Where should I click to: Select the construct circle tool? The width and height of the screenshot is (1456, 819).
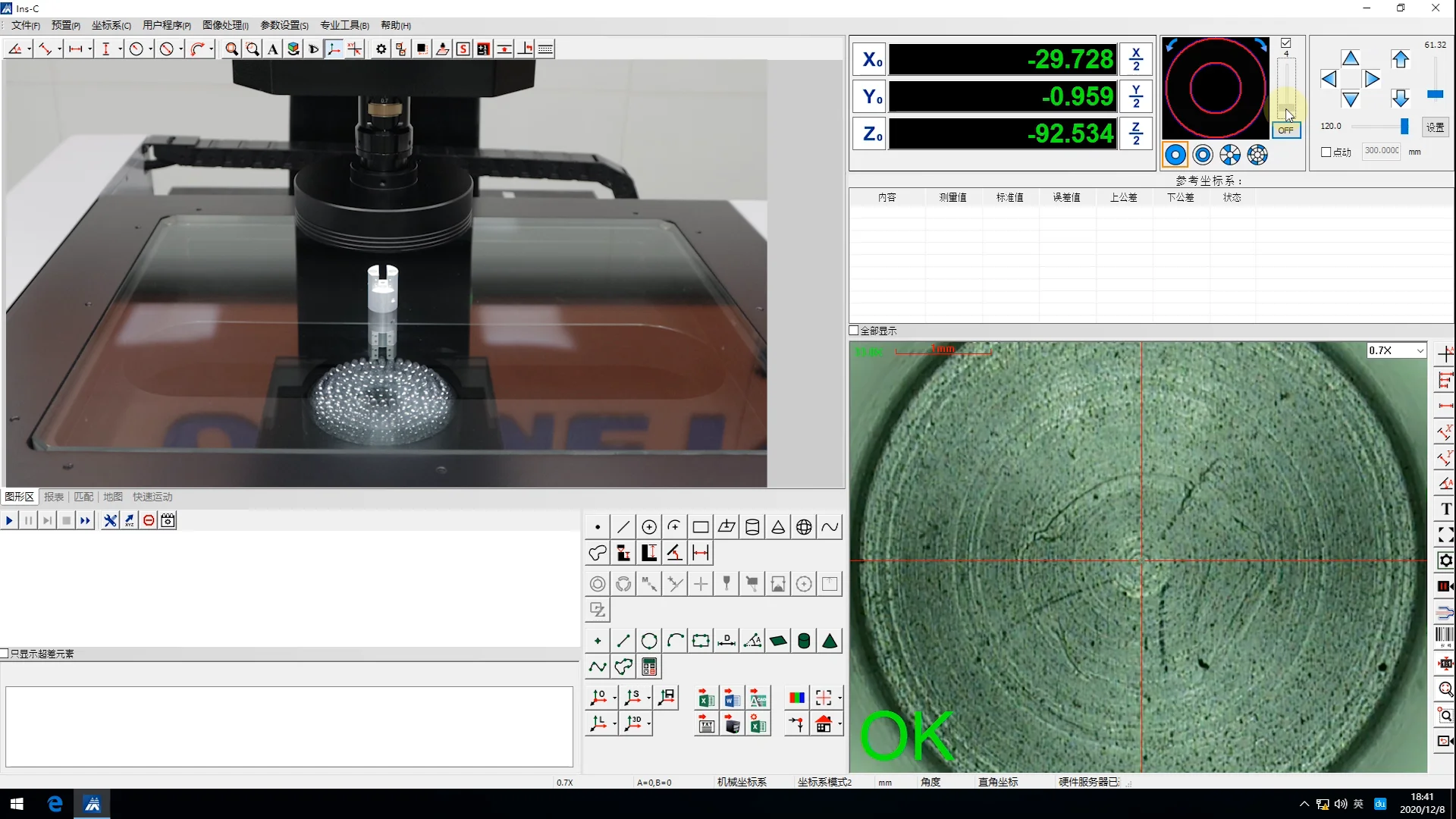coord(649,642)
